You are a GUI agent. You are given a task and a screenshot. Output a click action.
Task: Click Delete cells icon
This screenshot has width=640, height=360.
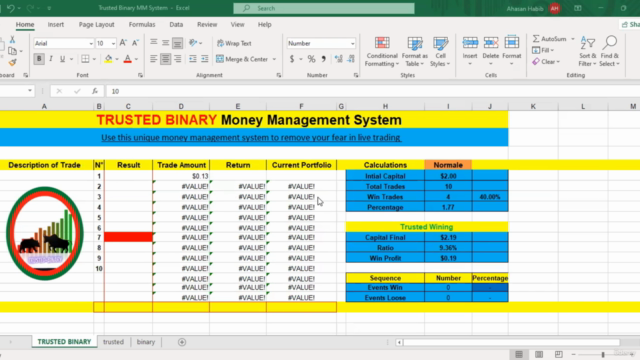pyautogui.click(x=491, y=43)
